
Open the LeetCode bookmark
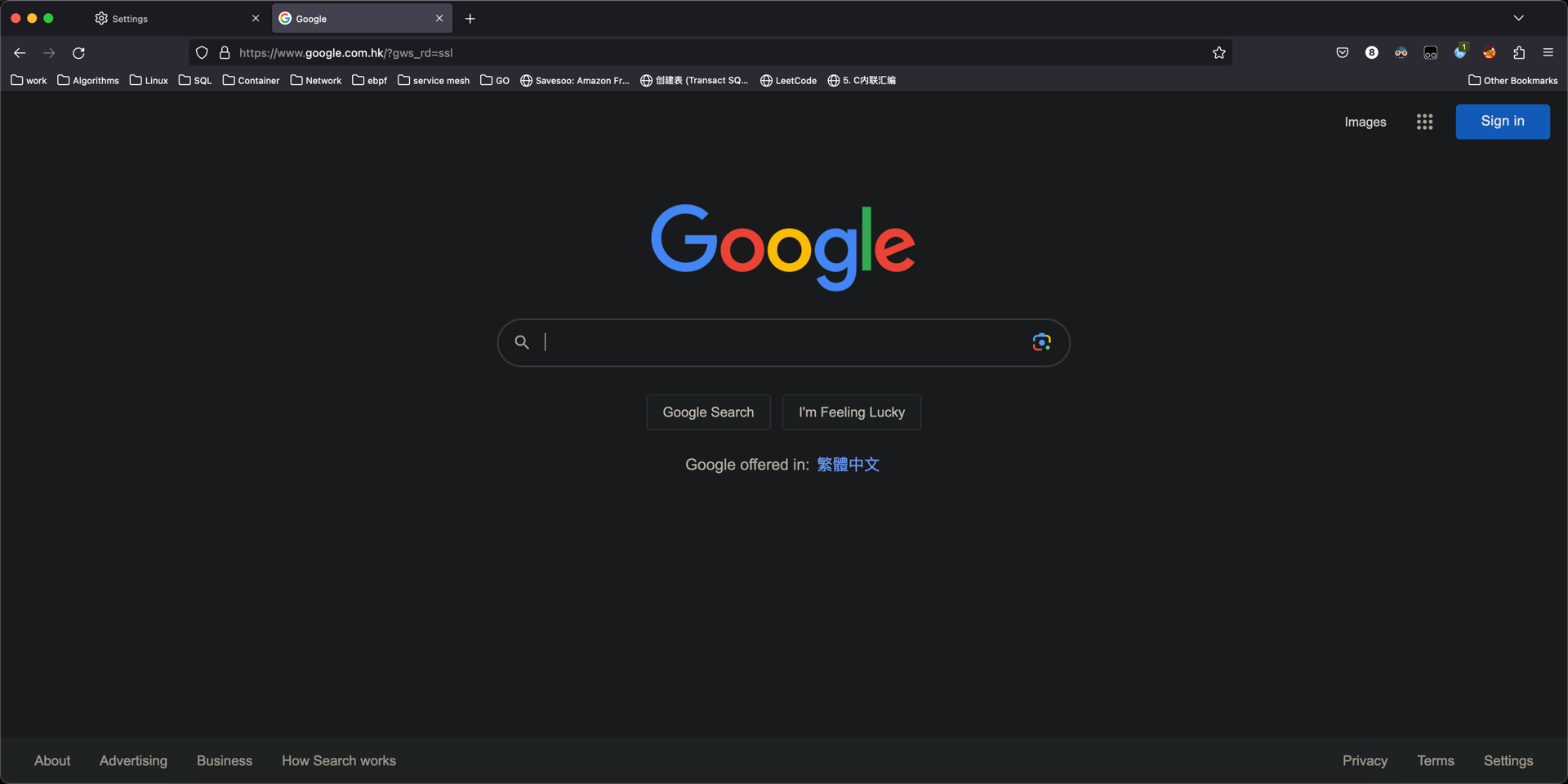[x=789, y=80]
